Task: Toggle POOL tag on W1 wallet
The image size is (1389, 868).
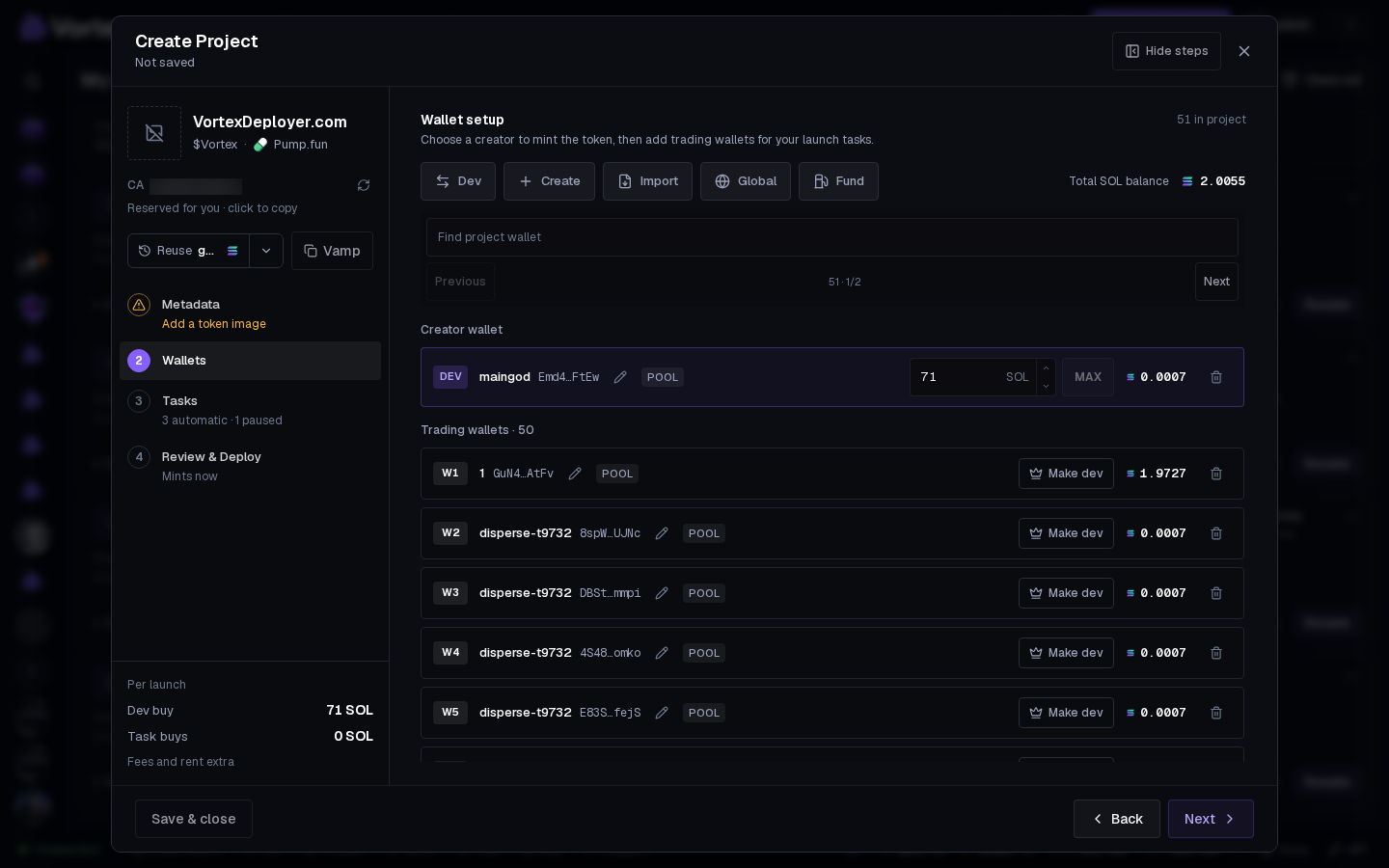Action: 617,474
